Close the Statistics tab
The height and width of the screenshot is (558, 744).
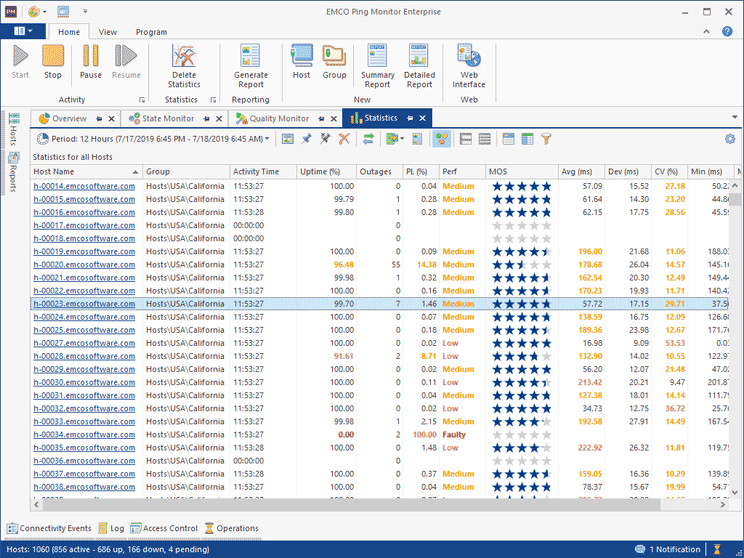[x=422, y=118]
